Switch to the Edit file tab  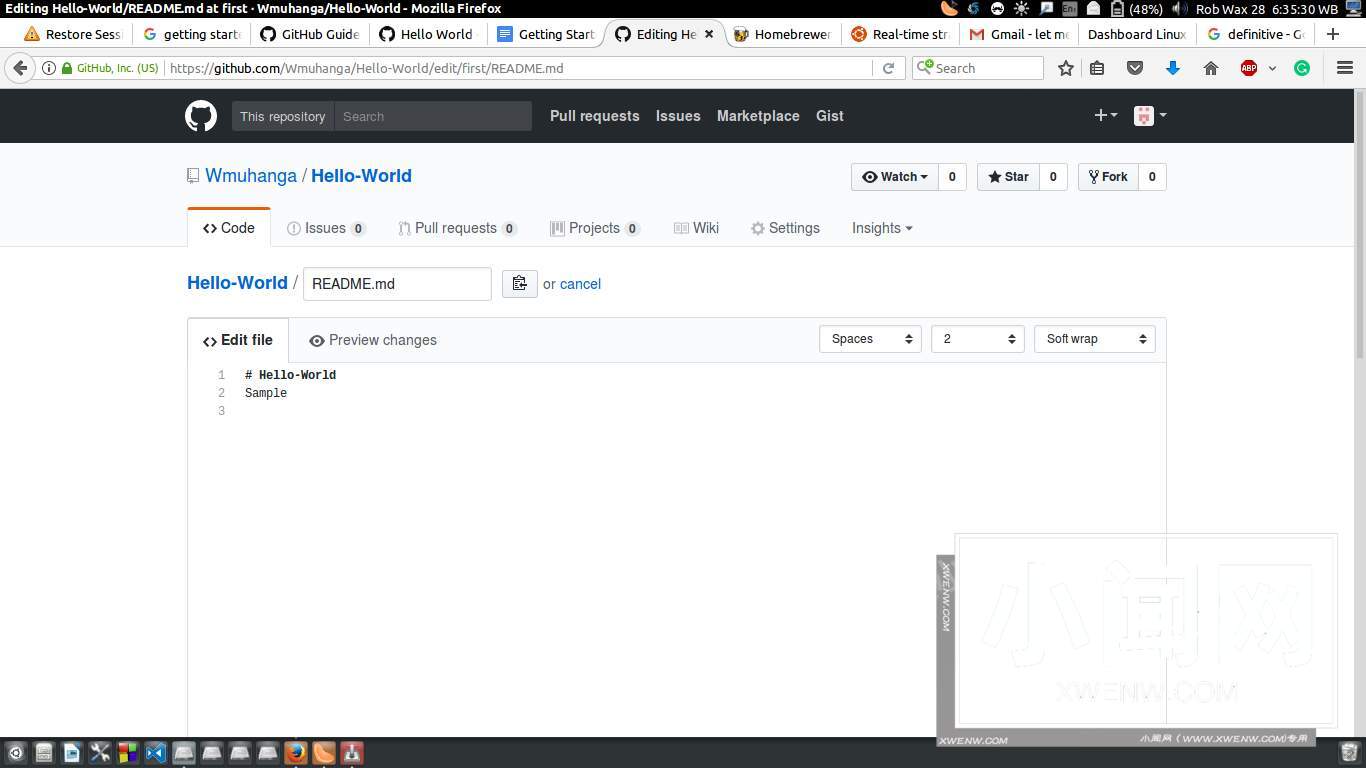coord(238,340)
